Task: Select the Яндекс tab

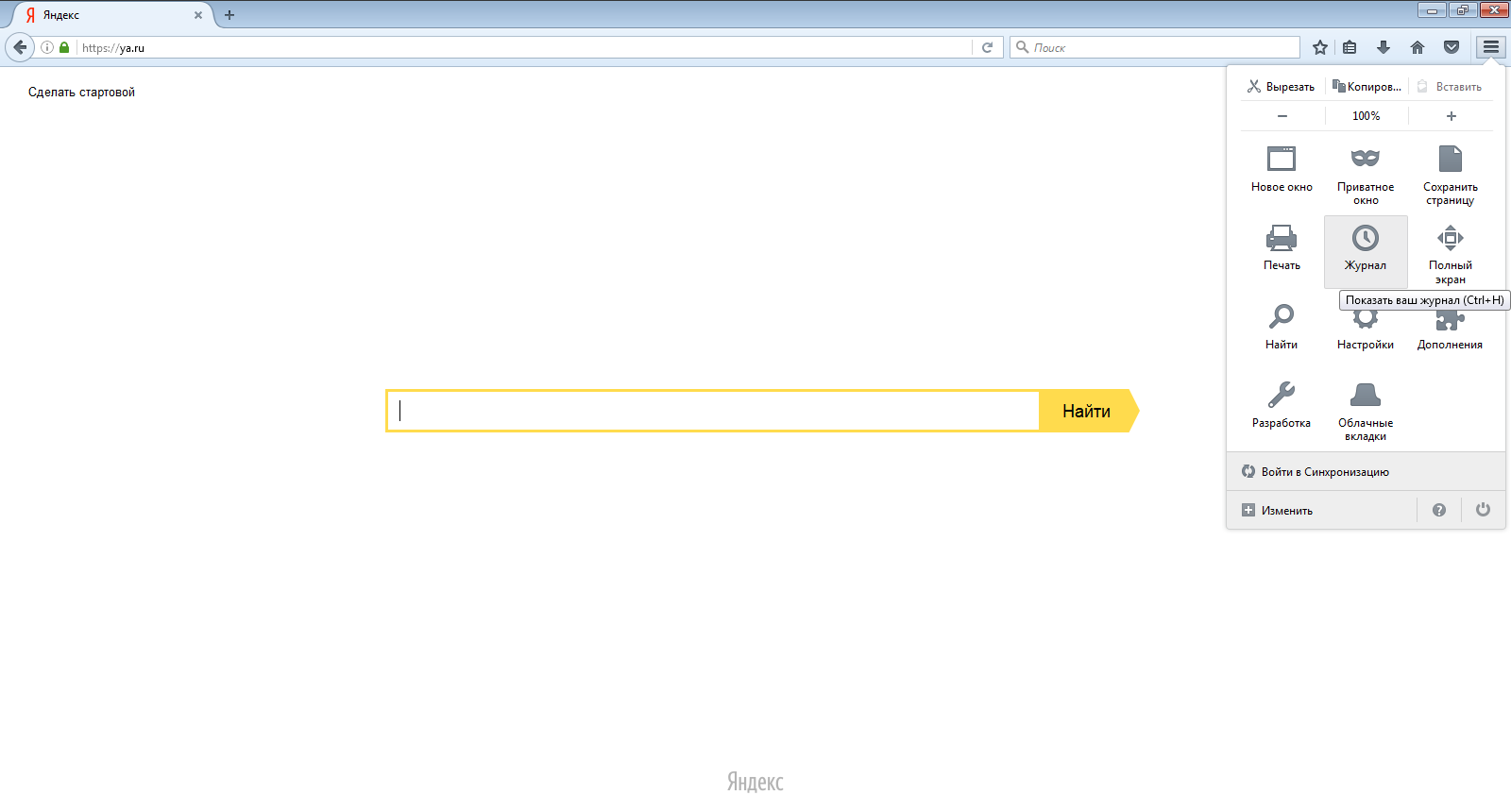Action: pyautogui.click(x=113, y=15)
